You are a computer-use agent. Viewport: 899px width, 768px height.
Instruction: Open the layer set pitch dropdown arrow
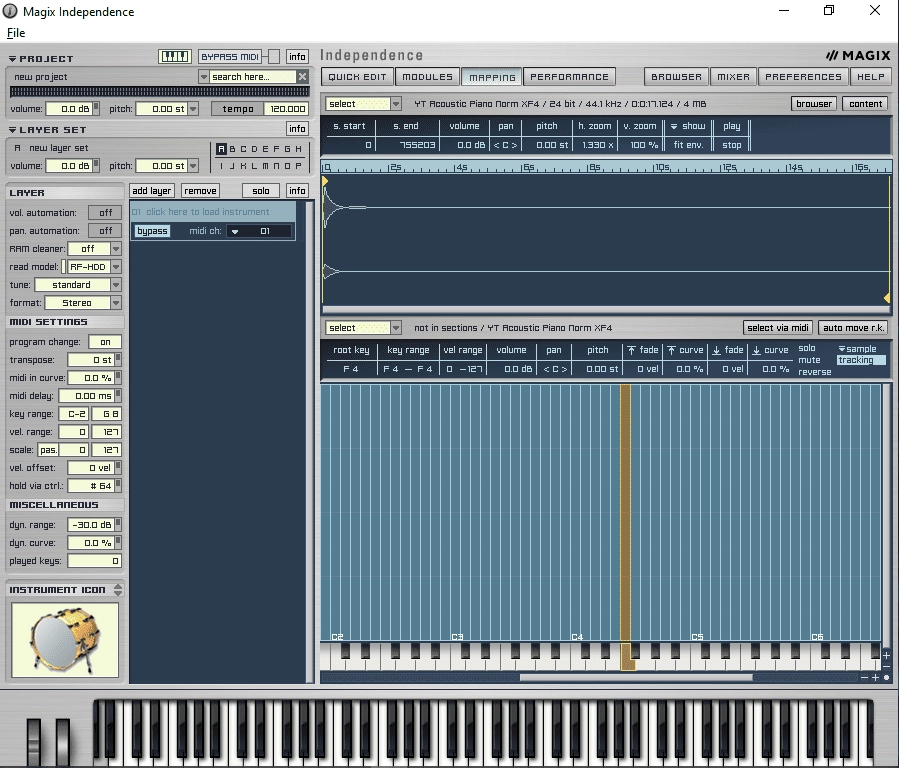point(193,166)
